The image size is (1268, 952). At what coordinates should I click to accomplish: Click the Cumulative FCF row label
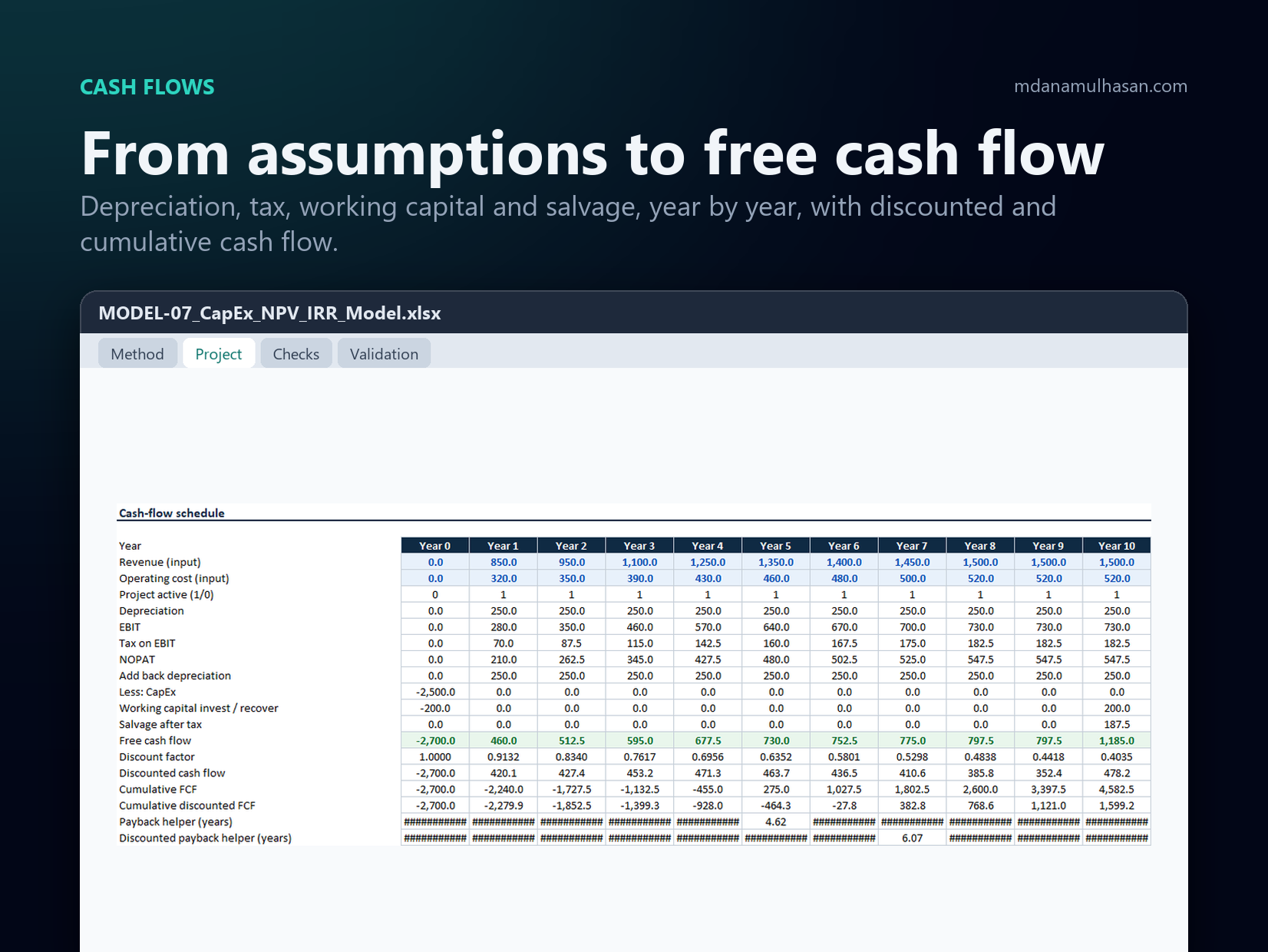pyautogui.click(x=158, y=788)
